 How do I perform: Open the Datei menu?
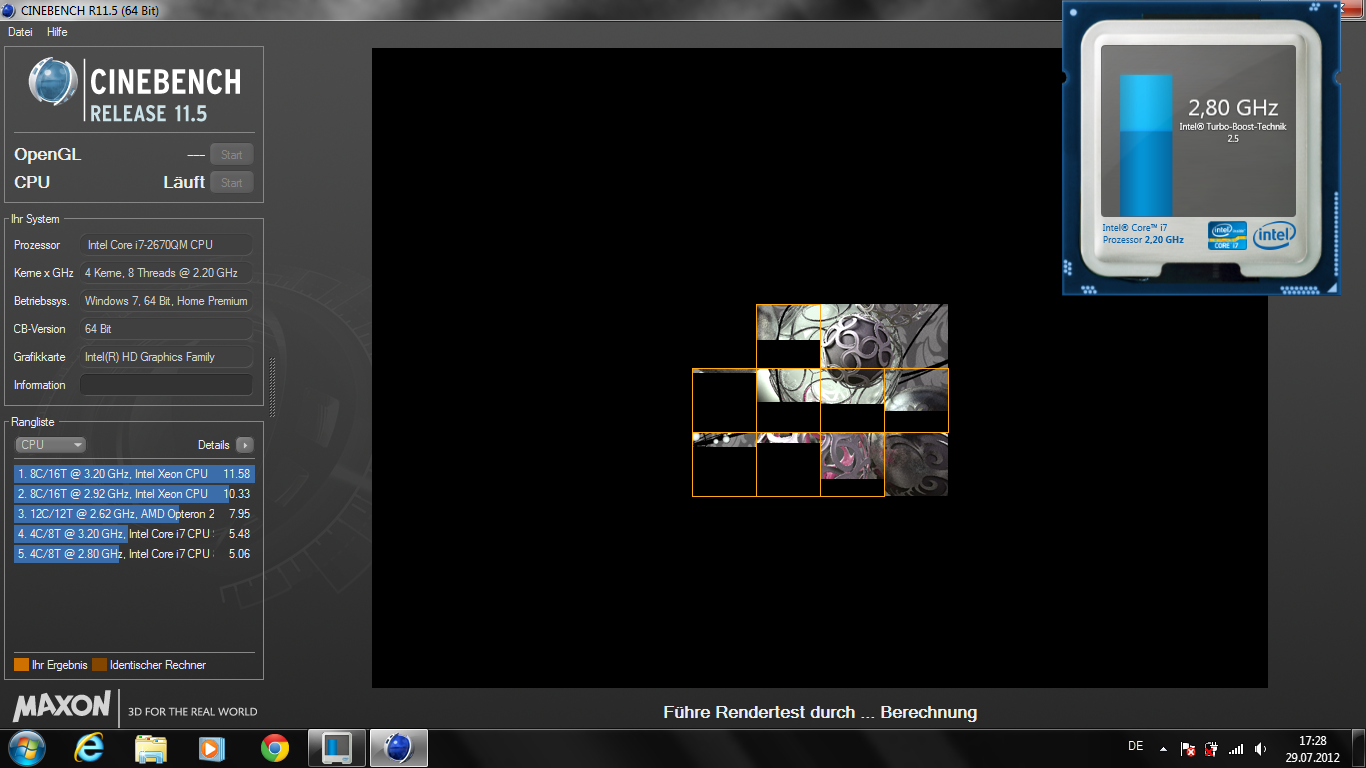[20, 32]
